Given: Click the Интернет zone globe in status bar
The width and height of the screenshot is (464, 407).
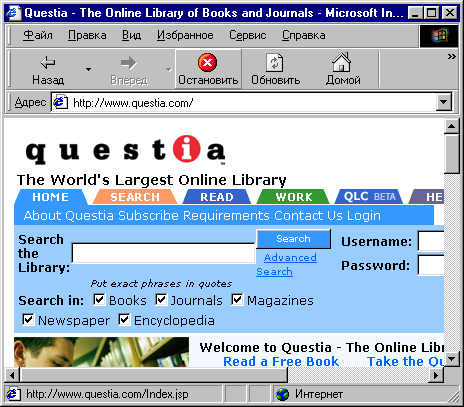Looking at the screenshot, I should [283, 394].
